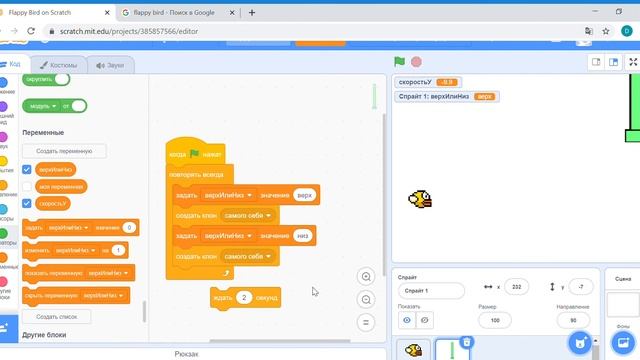Click the workspace horizontal scrollbar
This screenshot has width=640, height=360.
coord(280,341)
